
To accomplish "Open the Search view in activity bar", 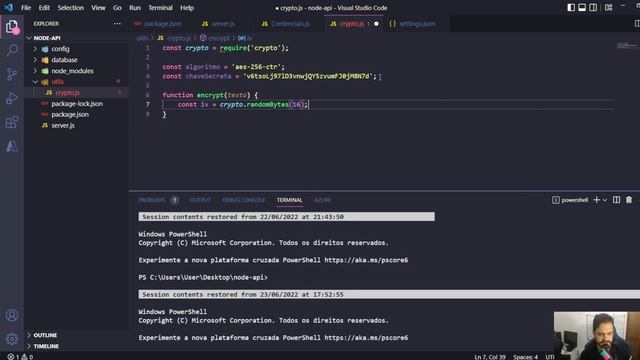I will 12,50.
